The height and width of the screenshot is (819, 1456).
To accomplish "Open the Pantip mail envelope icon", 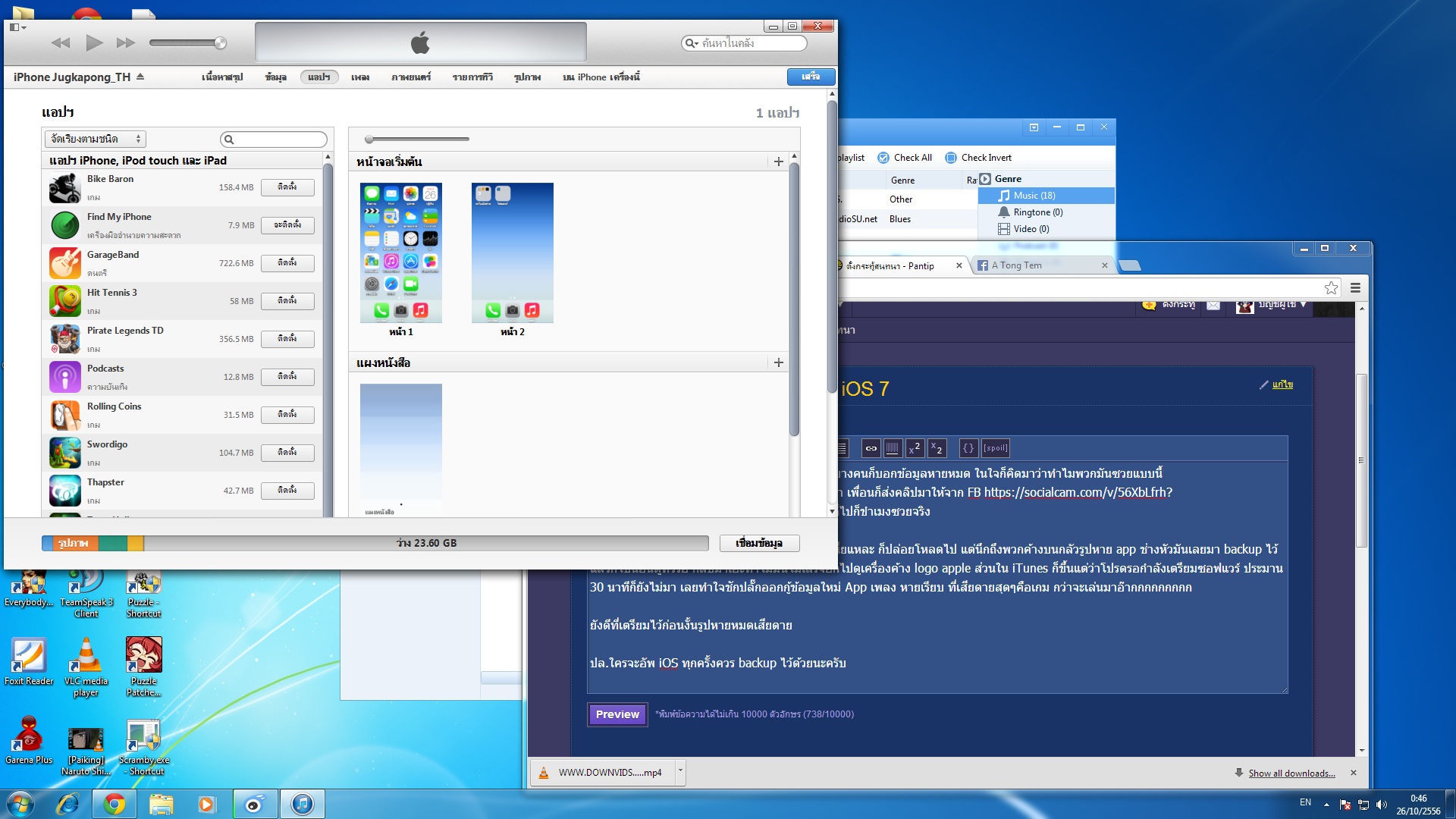I will coord(1213,305).
